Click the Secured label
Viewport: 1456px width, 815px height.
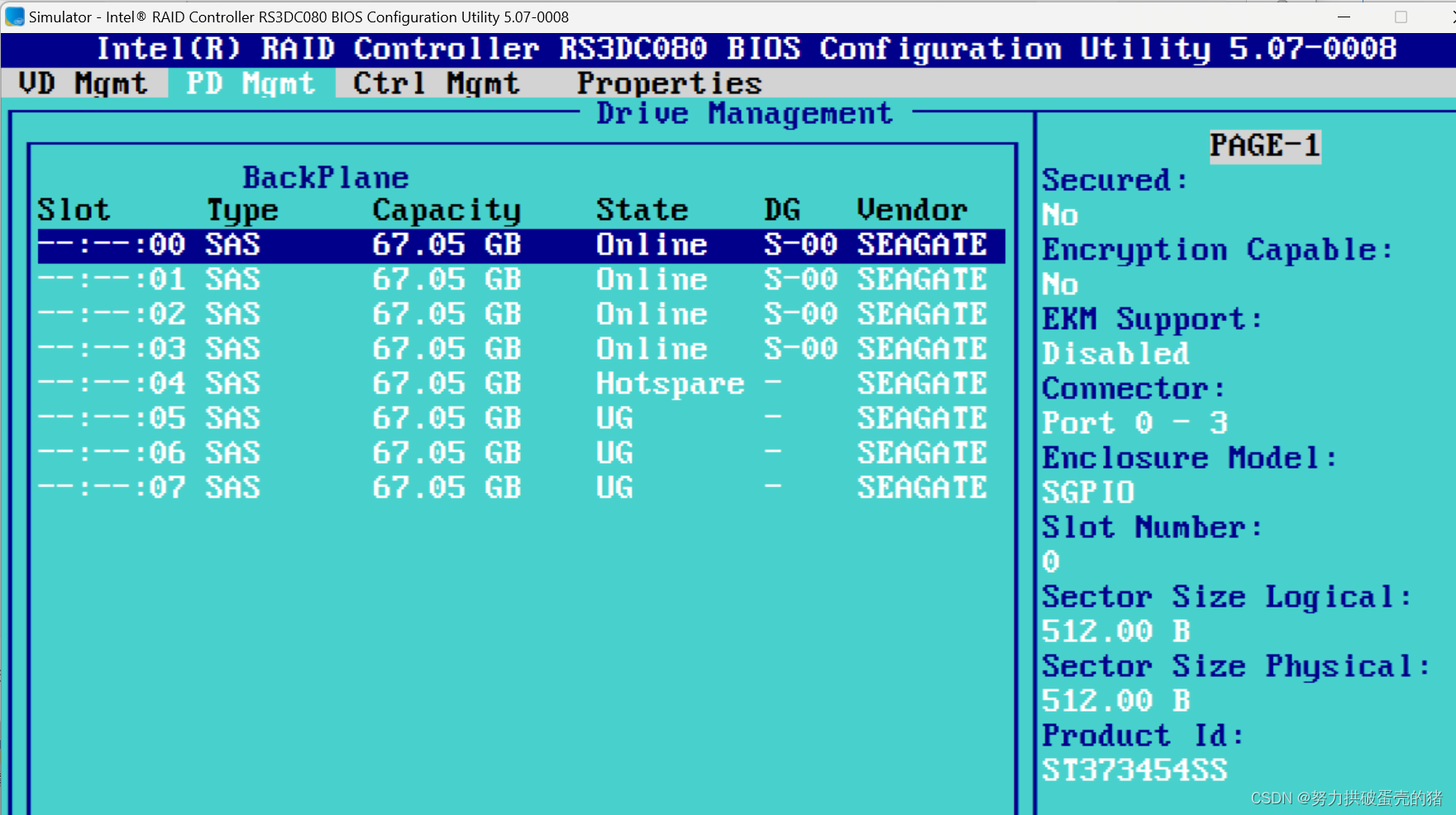pyautogui.click(x=1115, y=180)
